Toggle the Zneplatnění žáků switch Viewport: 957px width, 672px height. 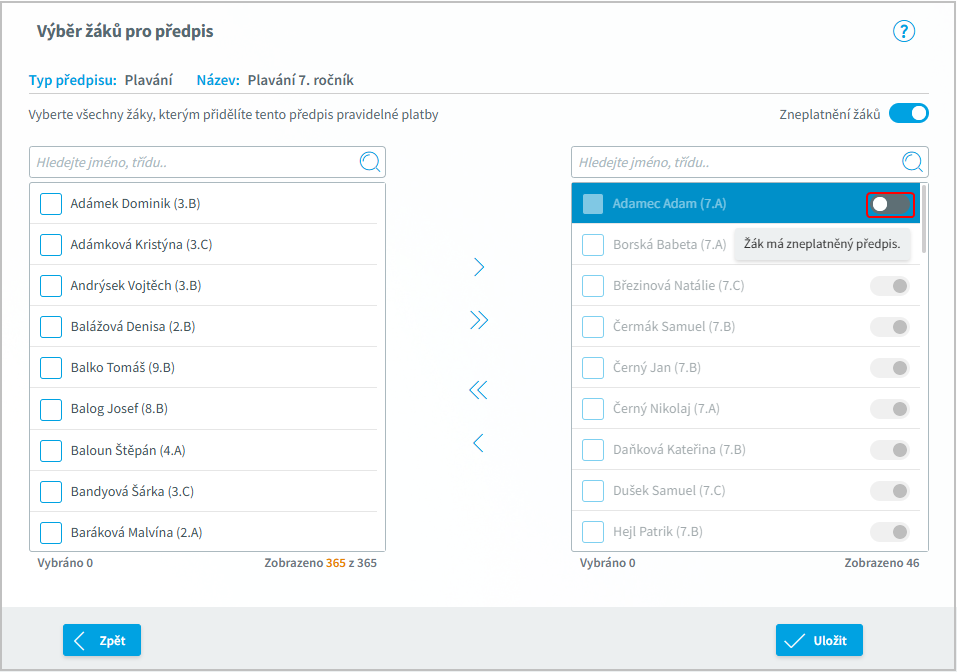coord(908,114)
